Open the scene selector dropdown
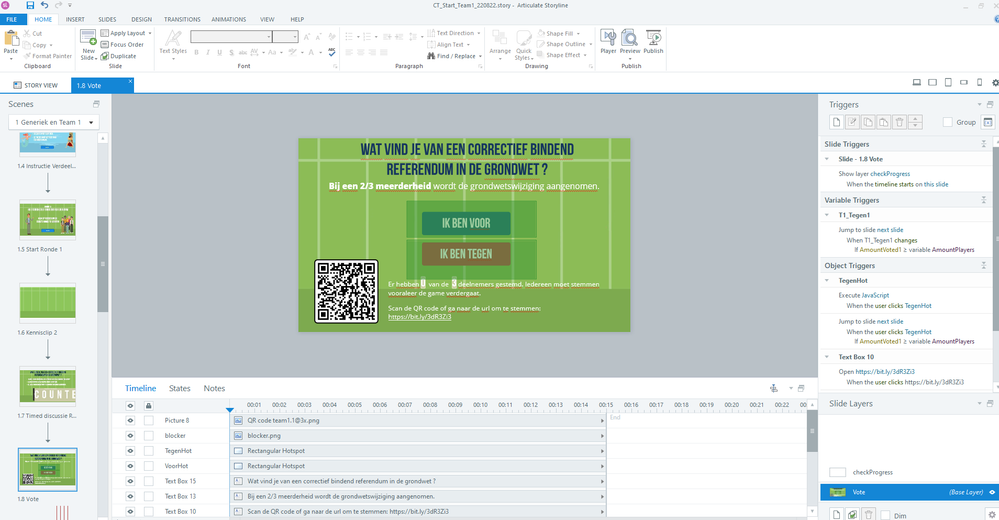This screenshot has height=520, width=999. [x=54, y=122]
